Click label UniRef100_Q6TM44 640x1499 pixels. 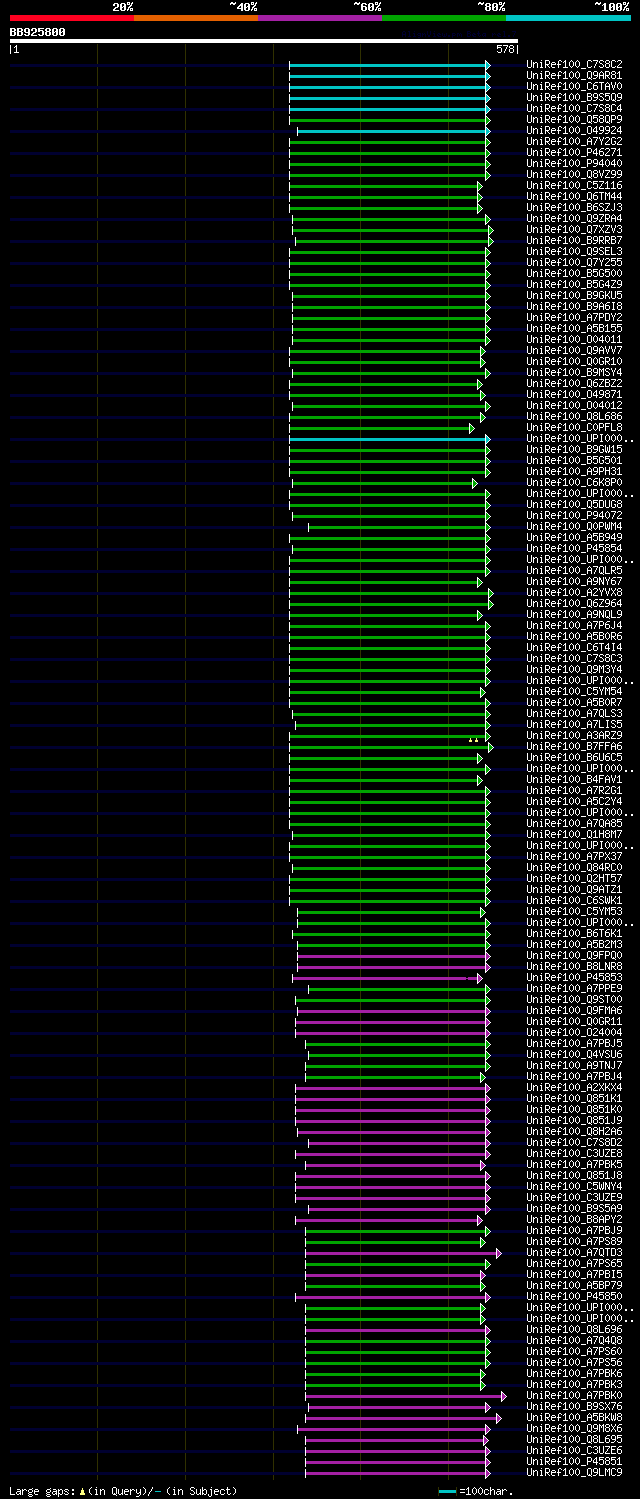coord(574,197)
